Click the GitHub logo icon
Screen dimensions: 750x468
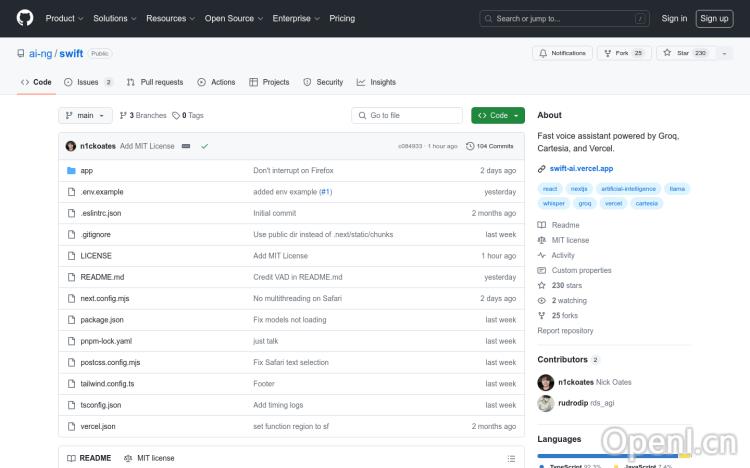(25, 18)
